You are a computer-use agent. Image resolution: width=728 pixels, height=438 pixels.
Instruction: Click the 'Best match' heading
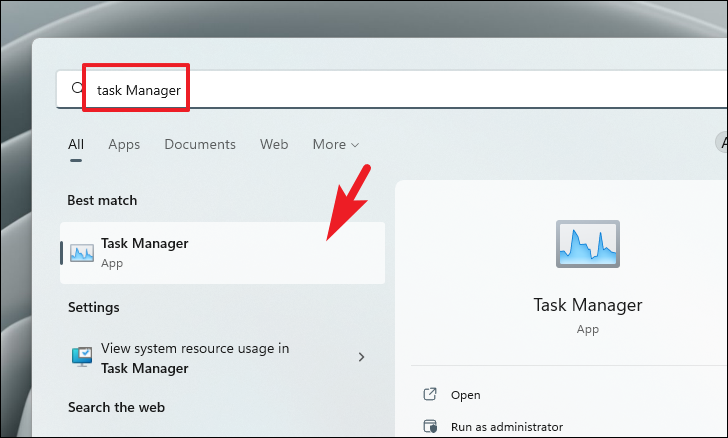(102, 200)
